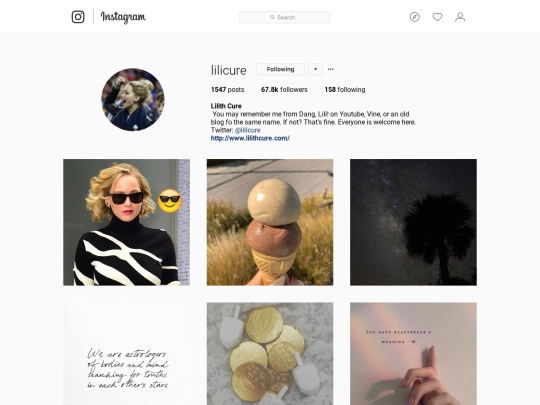
Task: Open the activity heart icon
Action: point(437,17)
